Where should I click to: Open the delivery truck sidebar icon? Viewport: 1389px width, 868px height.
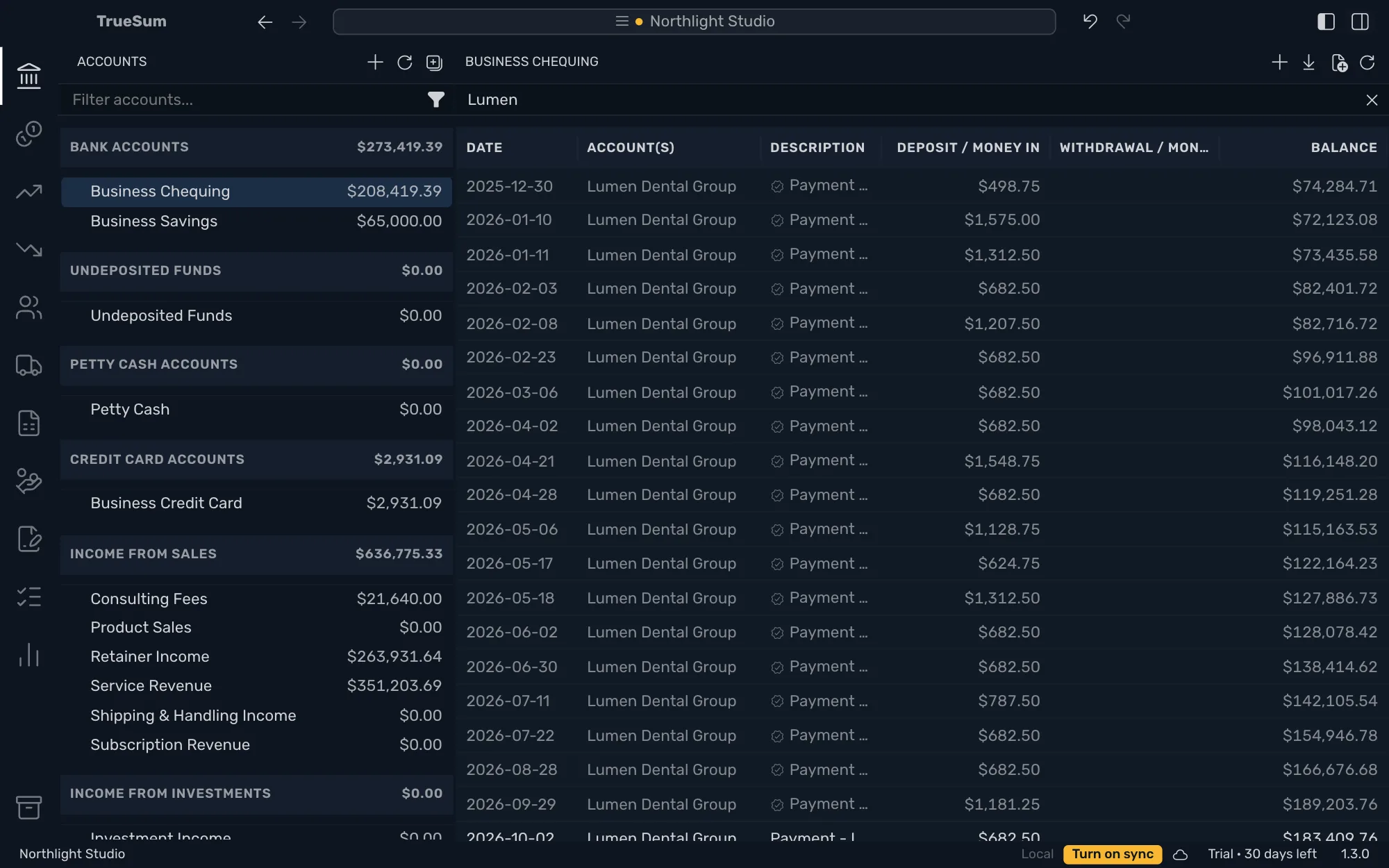coord(28,365)
